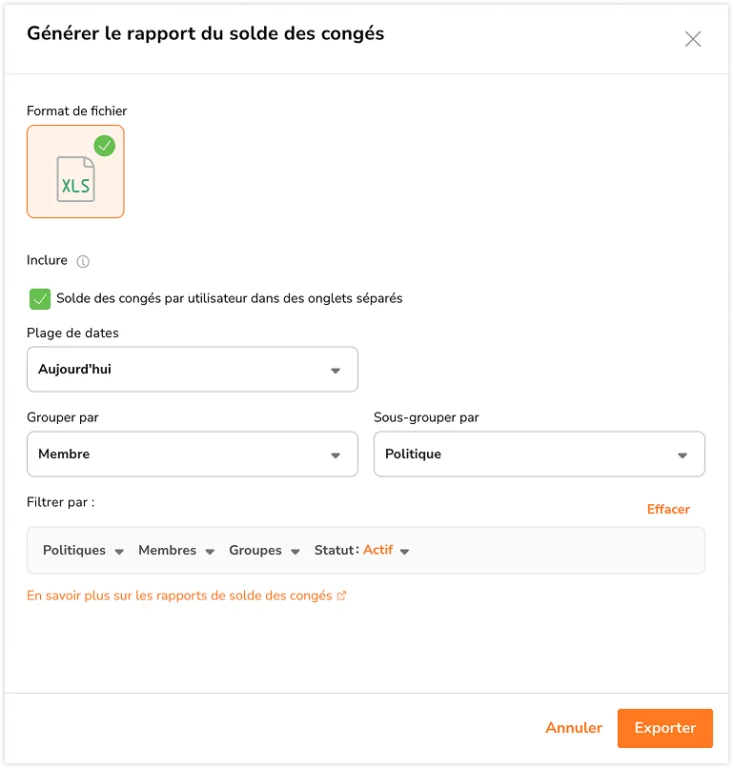
Task: Click the info icon next to Inclure
Action: [83, 262]
